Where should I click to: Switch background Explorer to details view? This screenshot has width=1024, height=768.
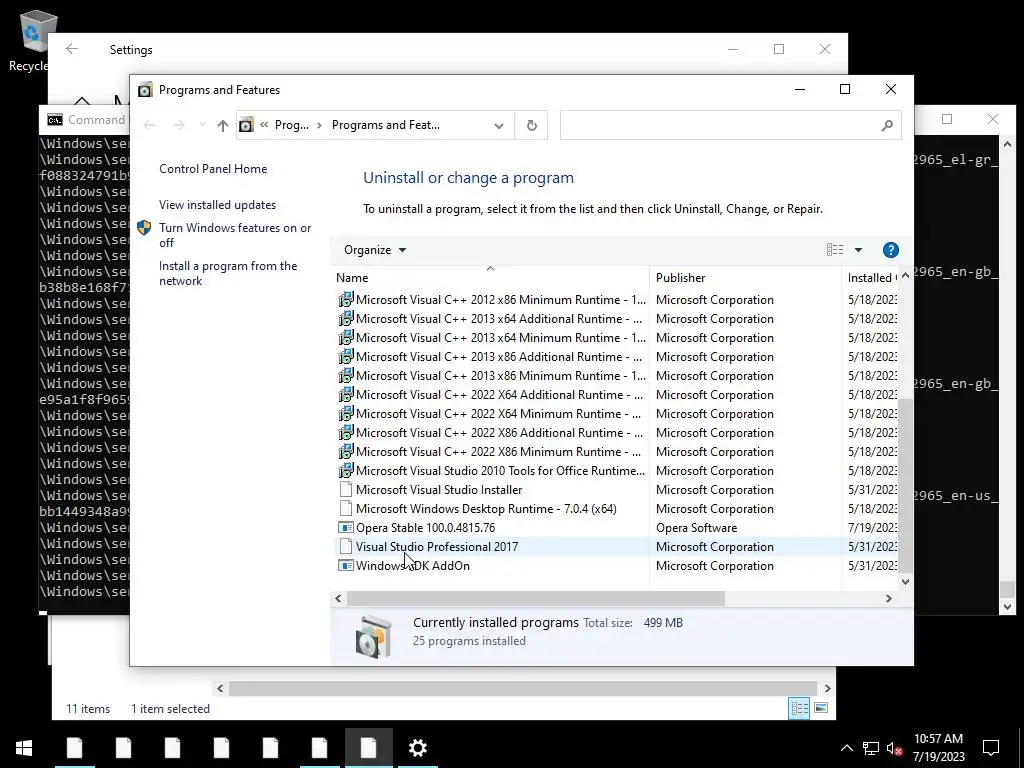point(799,709)
